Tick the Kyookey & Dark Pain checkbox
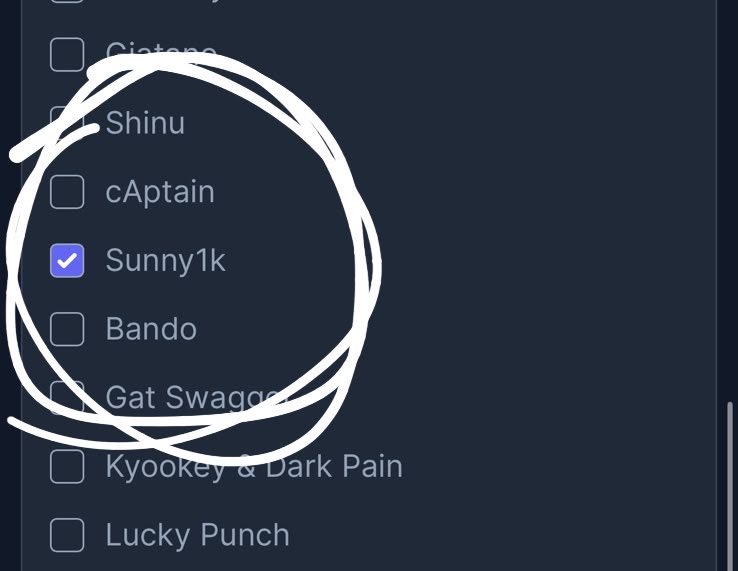 point(67,466)
